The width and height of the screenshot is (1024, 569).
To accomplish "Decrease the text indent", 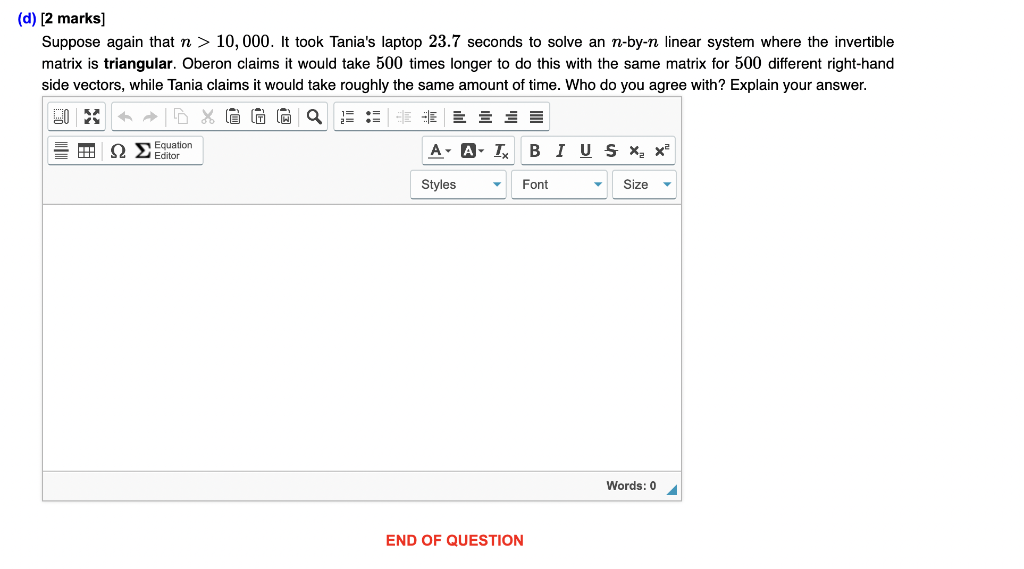I will coord(404,117).
